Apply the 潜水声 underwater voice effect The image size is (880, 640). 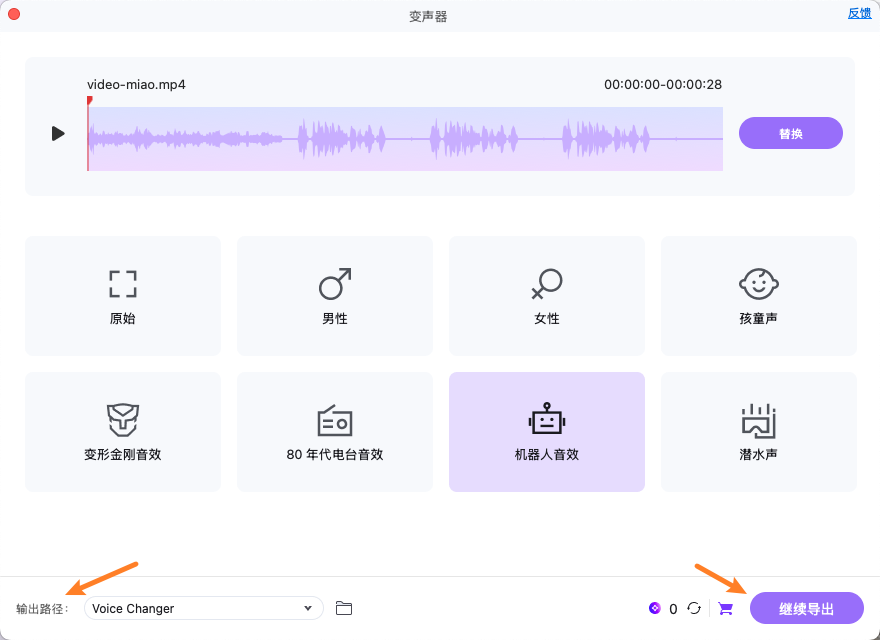[x=758, y=431]
